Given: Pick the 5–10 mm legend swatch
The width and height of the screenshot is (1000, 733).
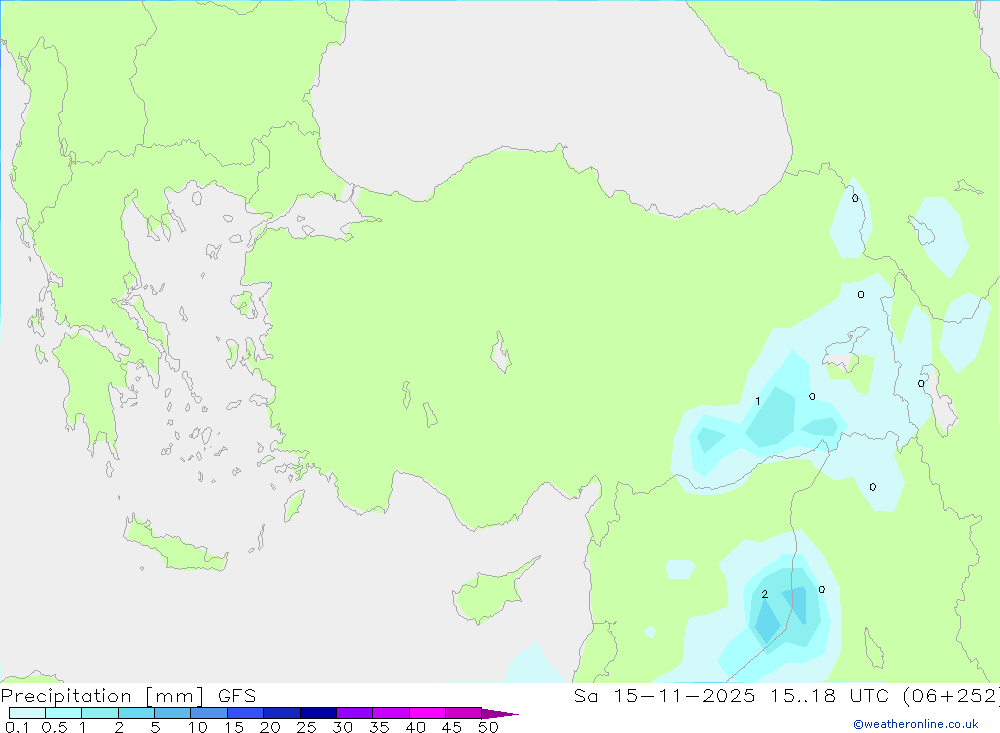Looking at the screenshot, I should [173, 713].
